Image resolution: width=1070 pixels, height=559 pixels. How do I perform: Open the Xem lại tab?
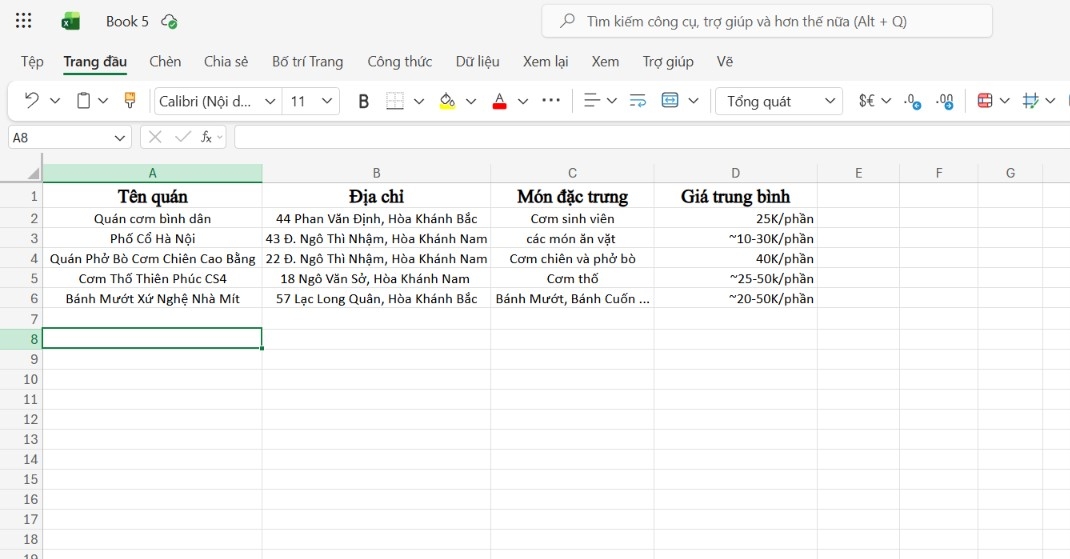[x=545, y=61]
